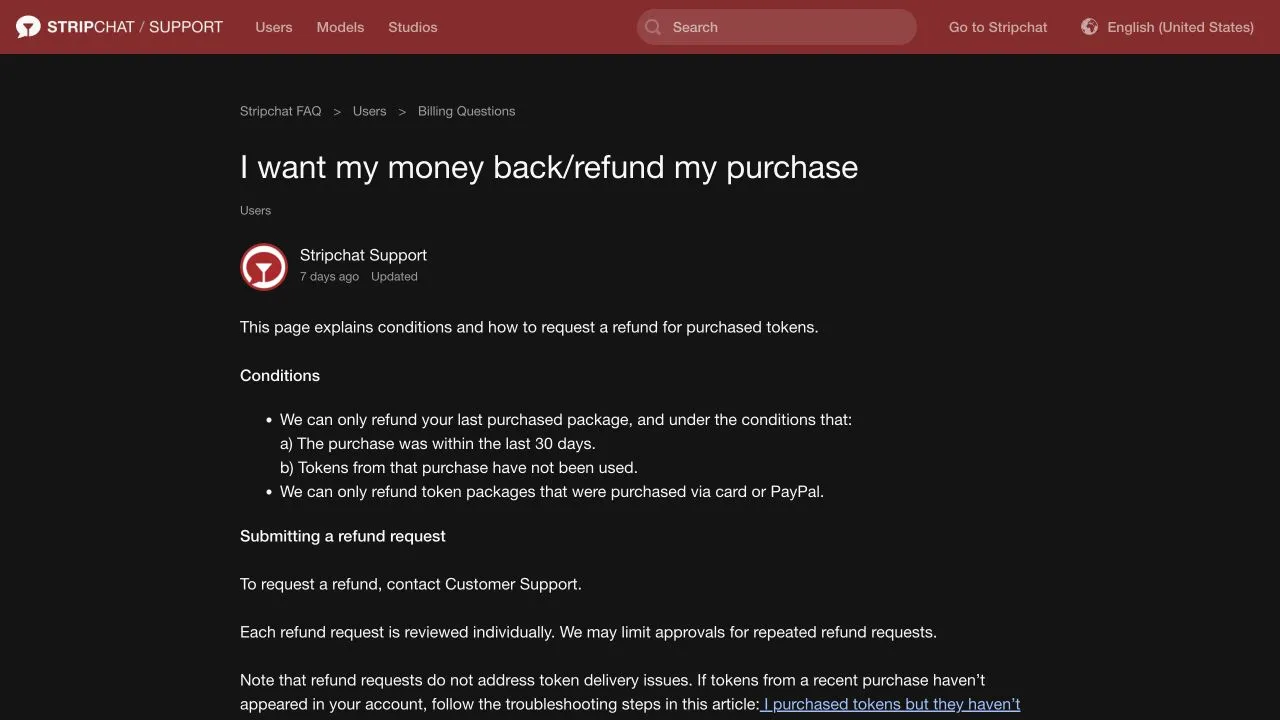Open the purchased tokens troubleshooting link

(890, 704)
